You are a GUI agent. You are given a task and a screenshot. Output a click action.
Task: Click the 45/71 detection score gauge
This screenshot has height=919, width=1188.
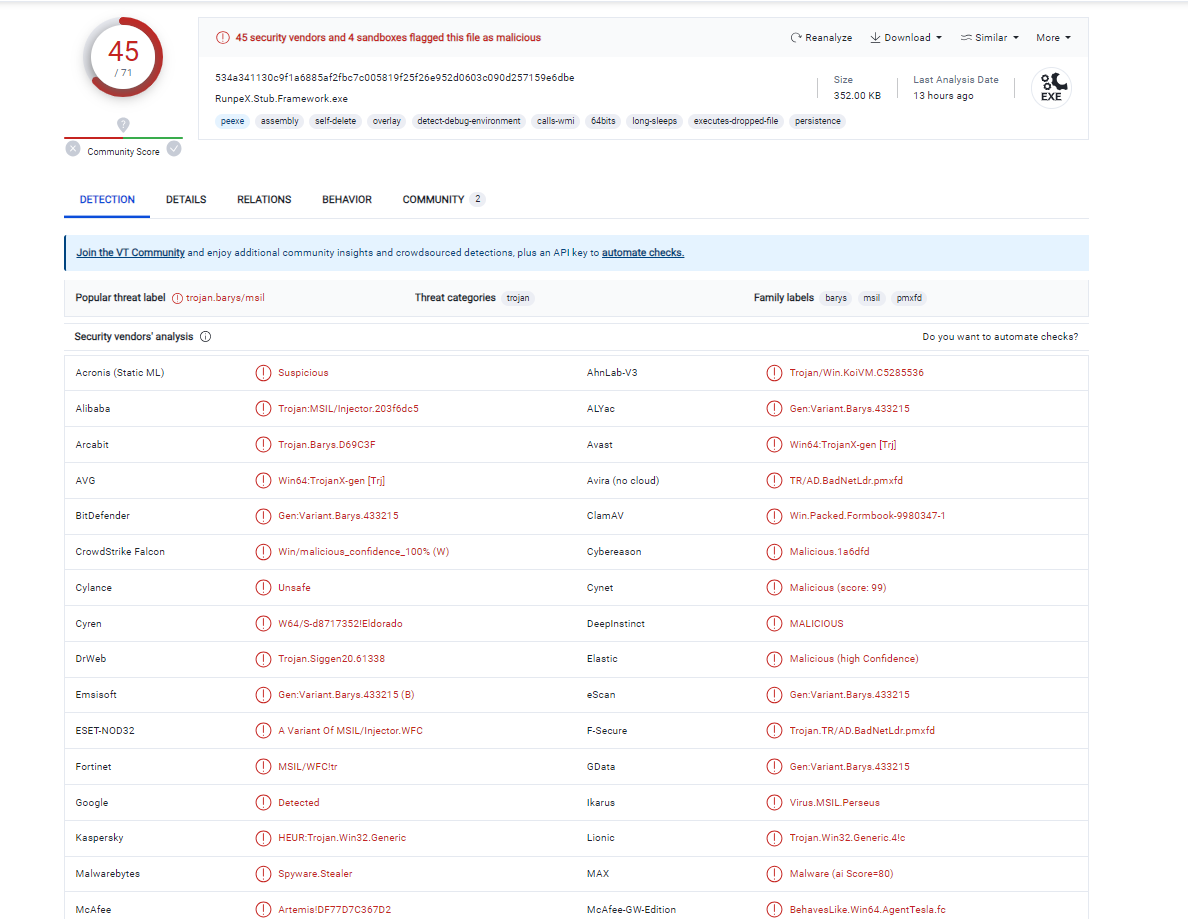124,58
